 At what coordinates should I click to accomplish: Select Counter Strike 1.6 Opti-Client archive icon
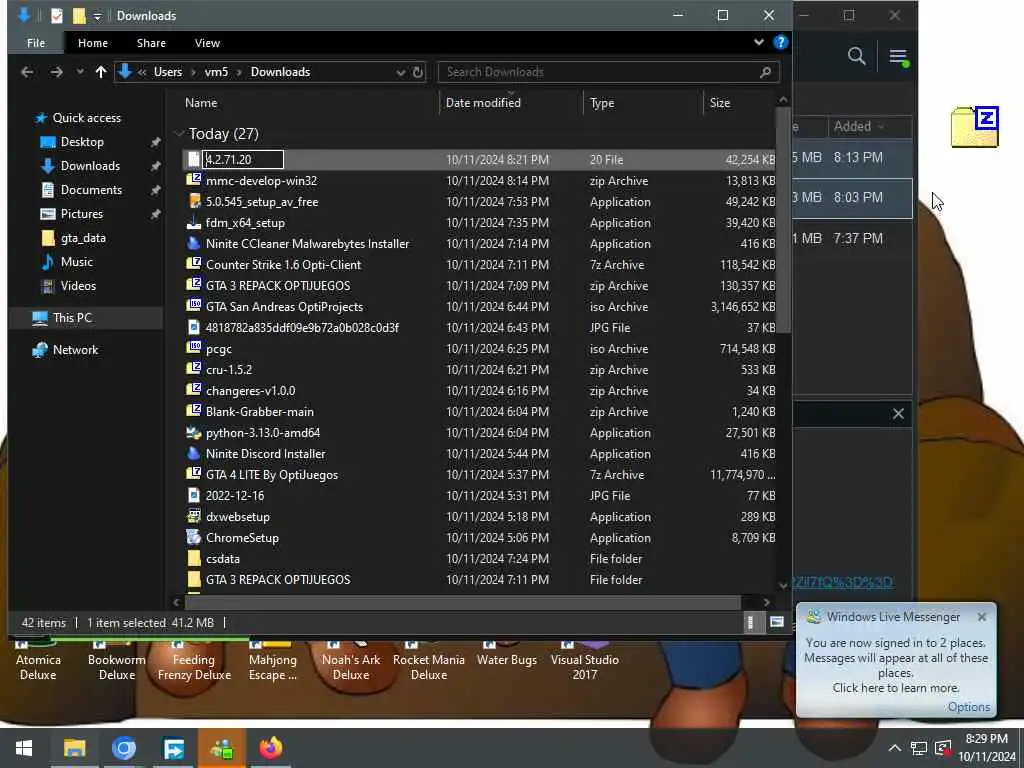click(193, 264)
